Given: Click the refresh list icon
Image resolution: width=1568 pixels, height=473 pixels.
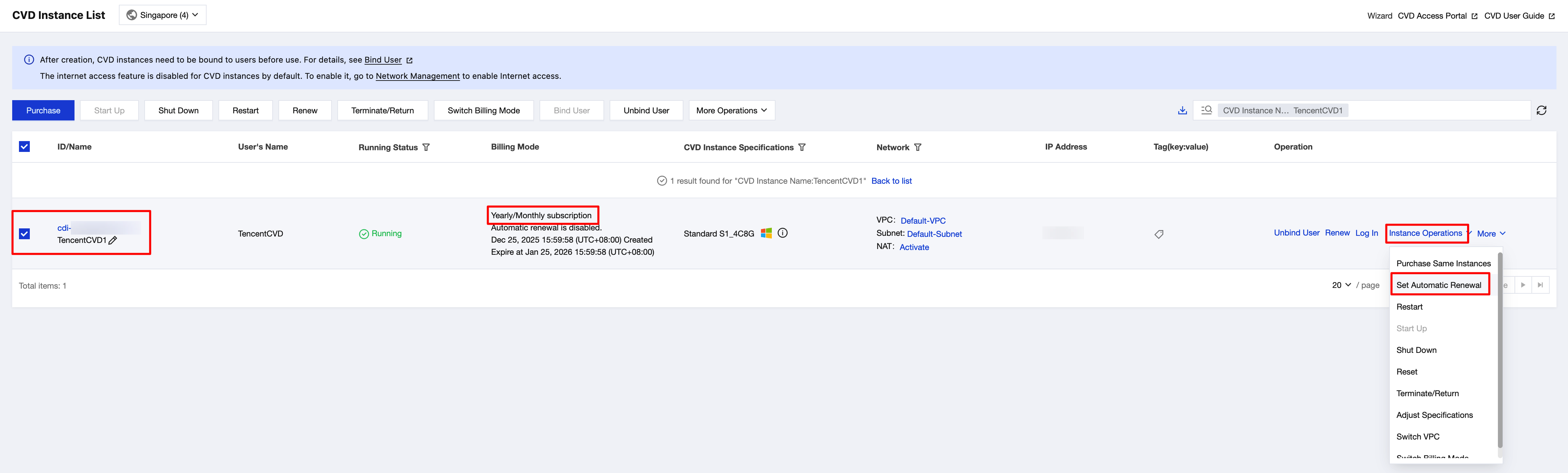Looking at the screenshot, I should click(1541, 110).
